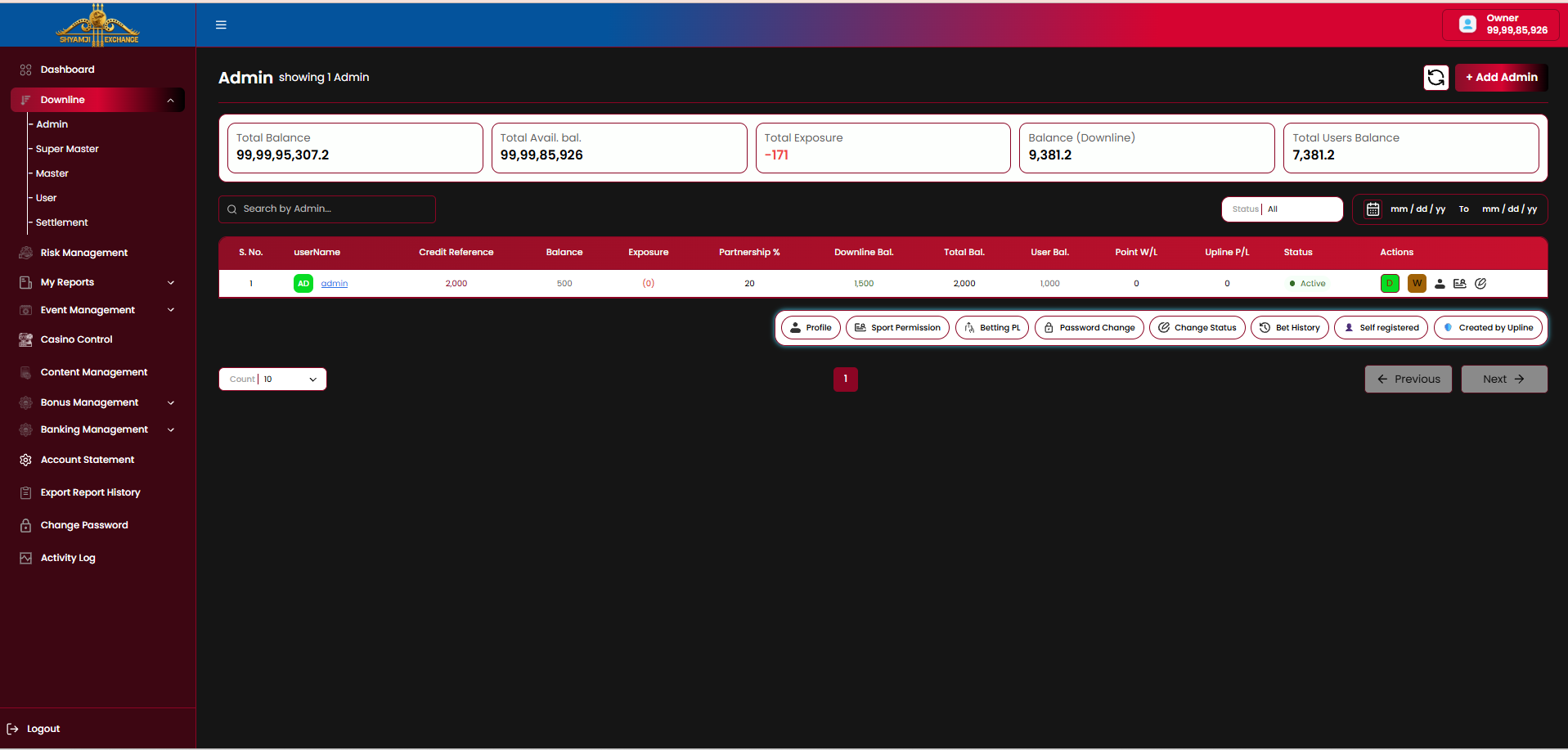1568x750 pixels.
Task: Expand the Event Management chevron
Action: point(171,310)
